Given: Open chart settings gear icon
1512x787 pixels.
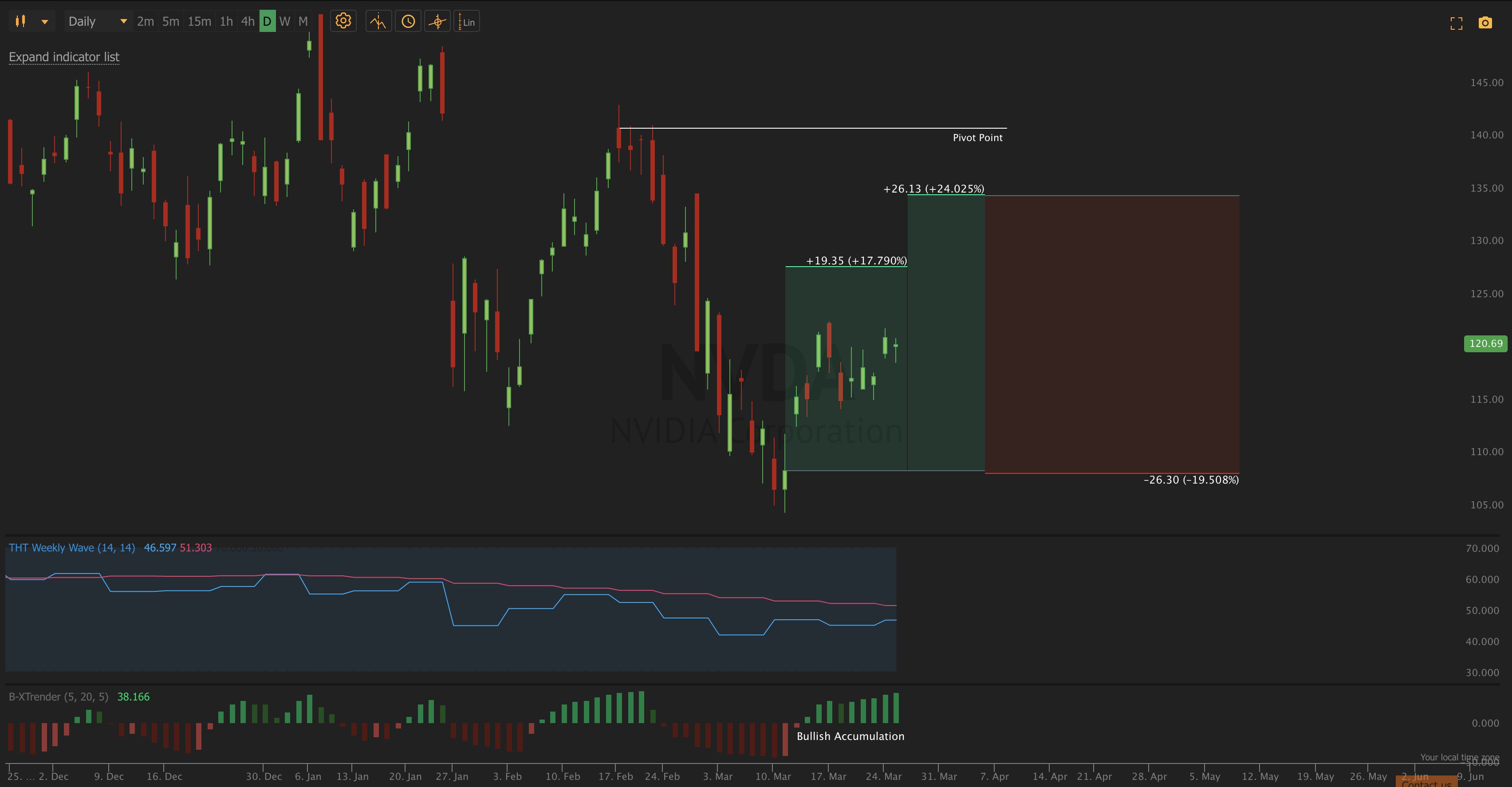Looking at the screenshot, I should coord(343,22).
